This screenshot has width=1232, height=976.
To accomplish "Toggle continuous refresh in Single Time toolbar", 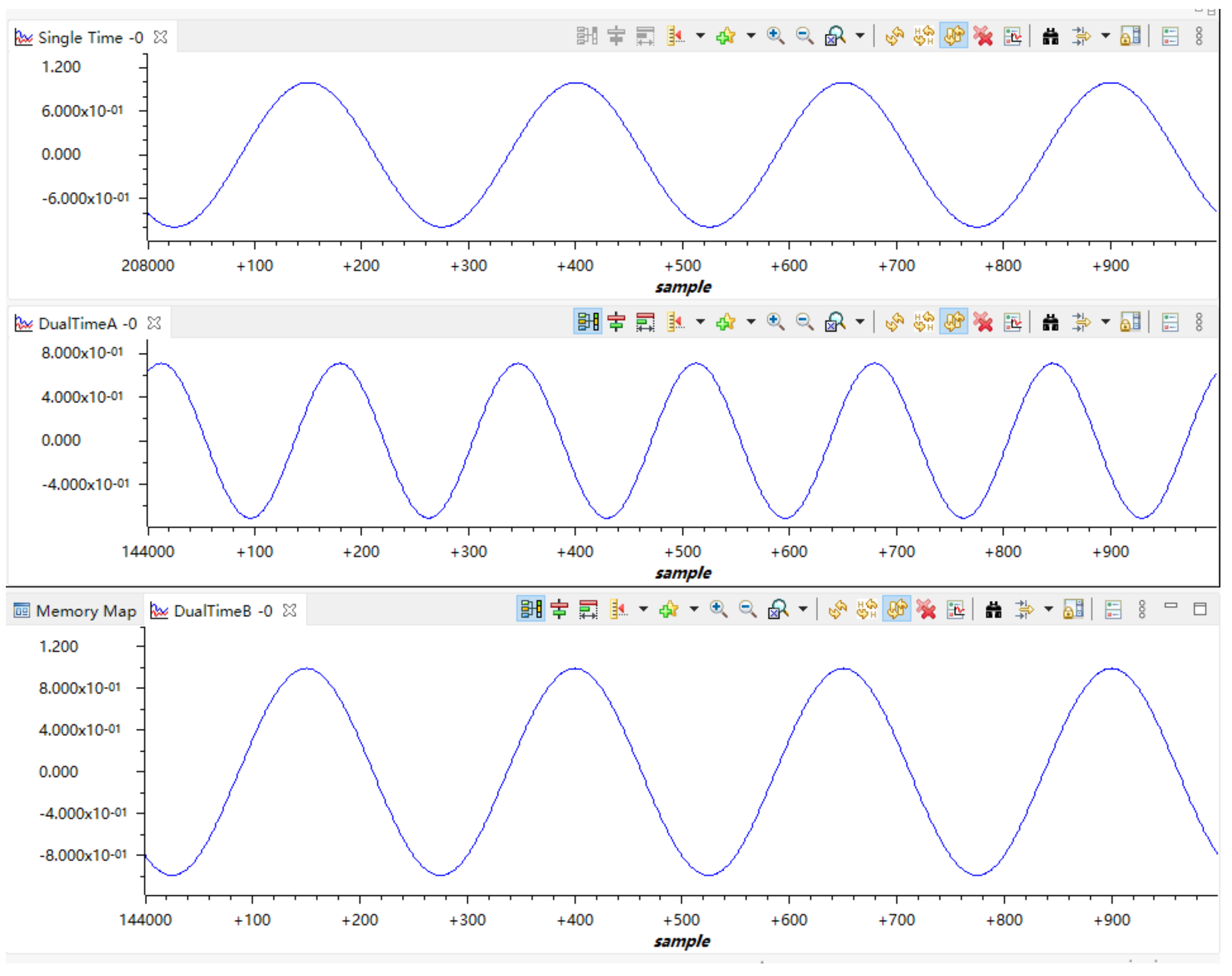I will 953,36.
